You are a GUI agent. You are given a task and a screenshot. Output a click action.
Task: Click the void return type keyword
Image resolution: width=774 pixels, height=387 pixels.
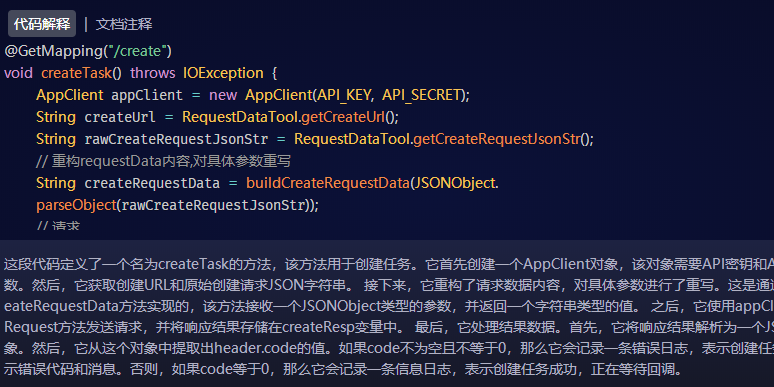click(18, 73)
